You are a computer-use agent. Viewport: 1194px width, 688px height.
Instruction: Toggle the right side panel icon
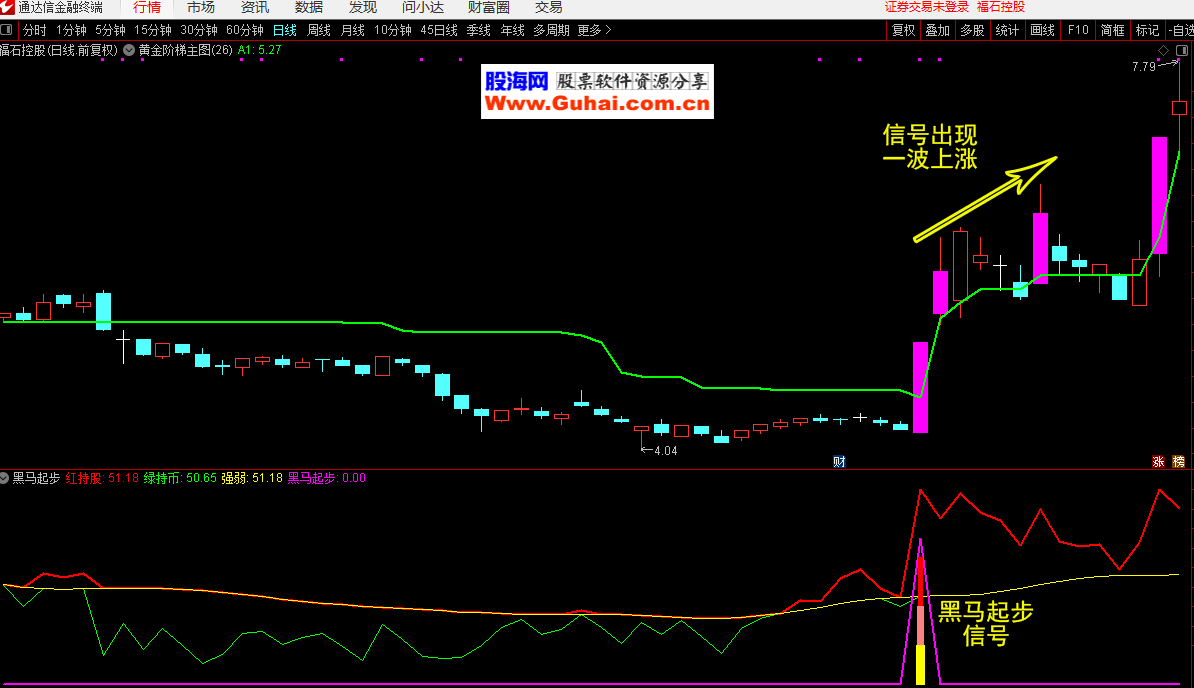point(1181,50)
